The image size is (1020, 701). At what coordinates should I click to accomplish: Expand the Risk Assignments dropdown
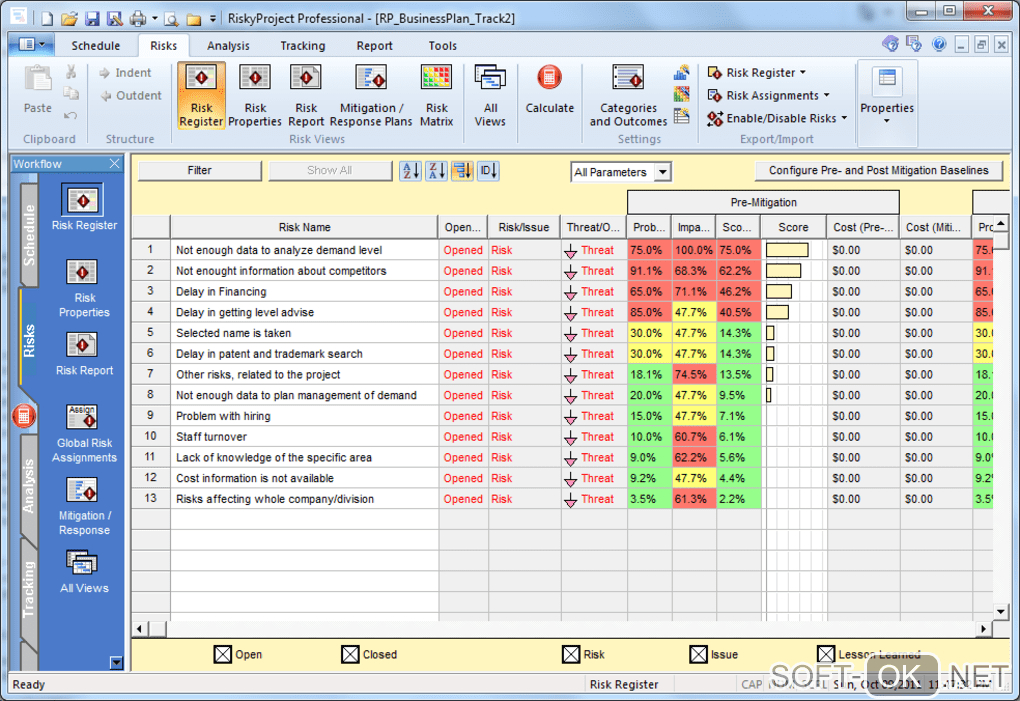click(x=826, y=95)
